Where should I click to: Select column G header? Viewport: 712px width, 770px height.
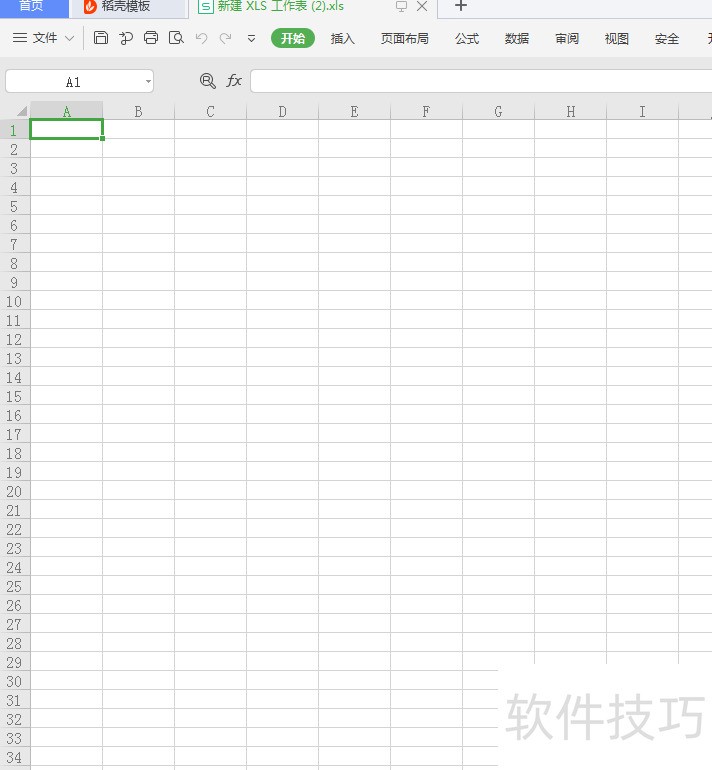[498, 111]
